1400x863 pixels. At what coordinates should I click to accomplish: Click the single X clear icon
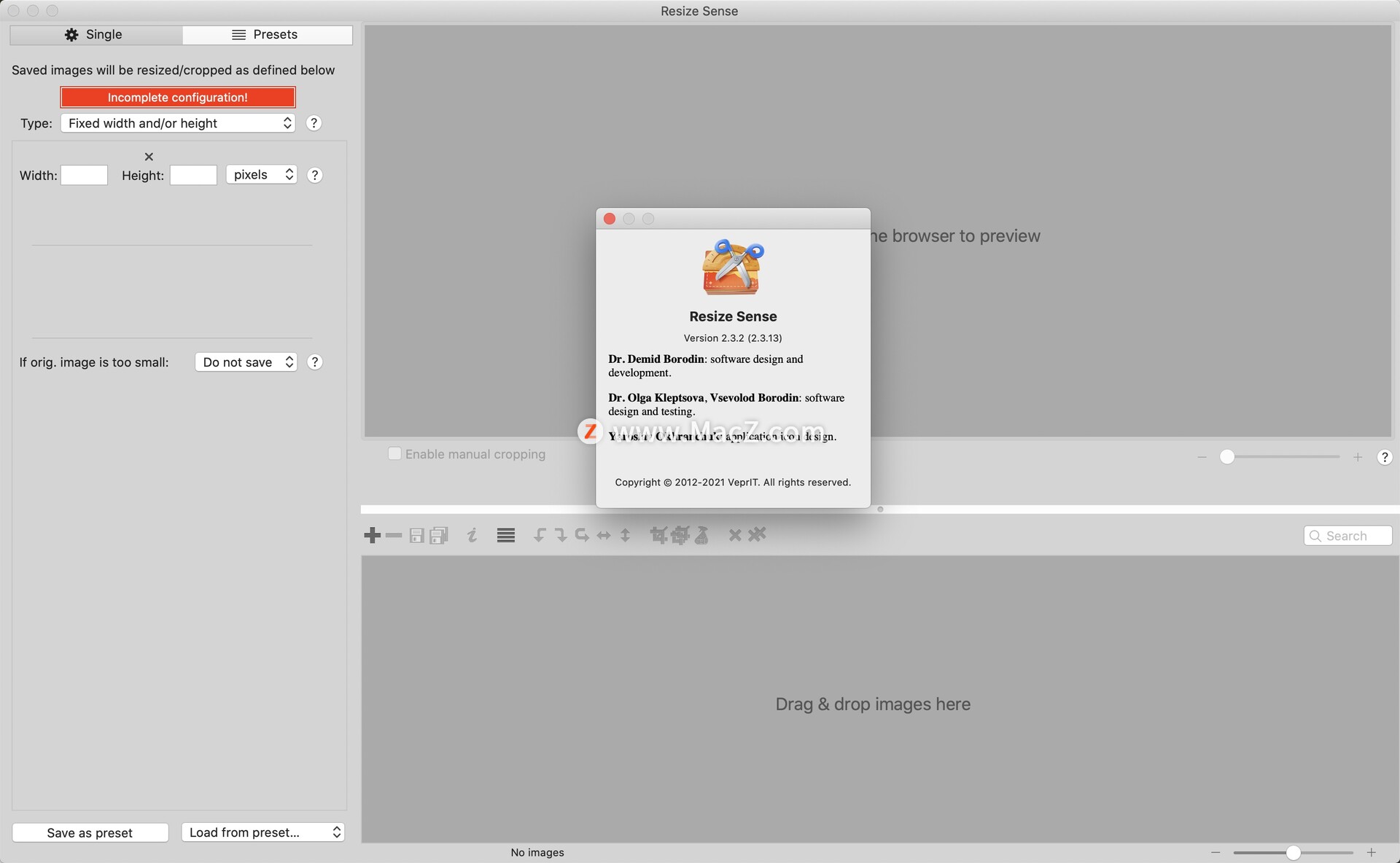pyautogui.click(x=735, y=536)
